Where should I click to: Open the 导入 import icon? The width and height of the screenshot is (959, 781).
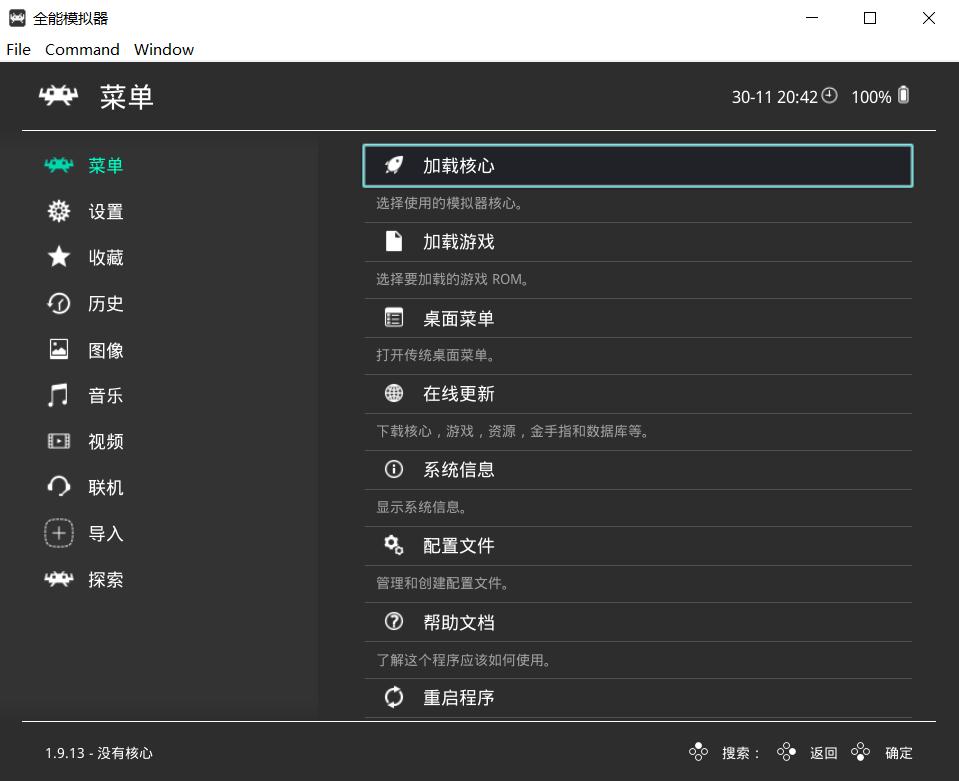pos(59,533)
